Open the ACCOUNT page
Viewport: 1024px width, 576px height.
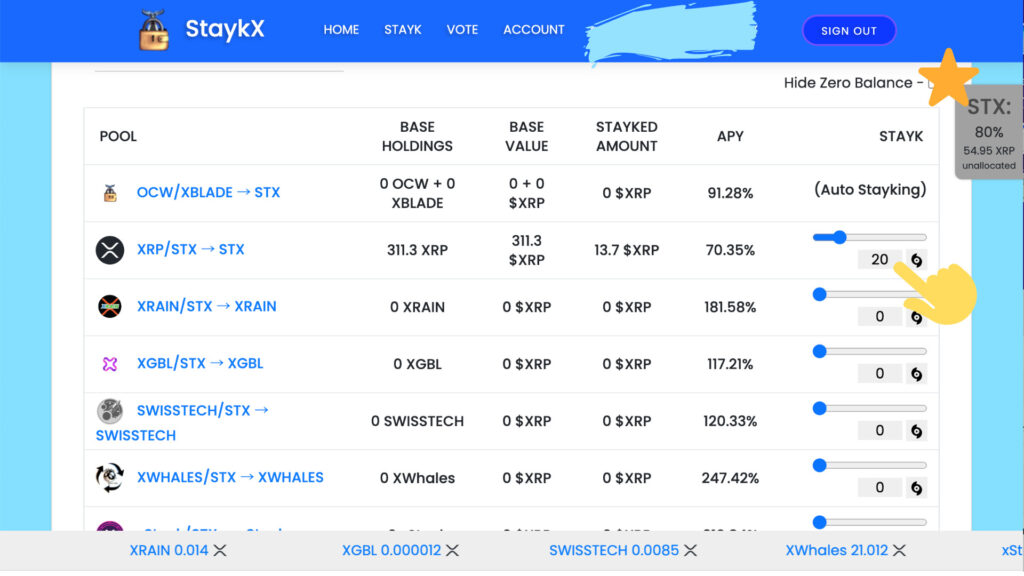click(x=534, y=30)
